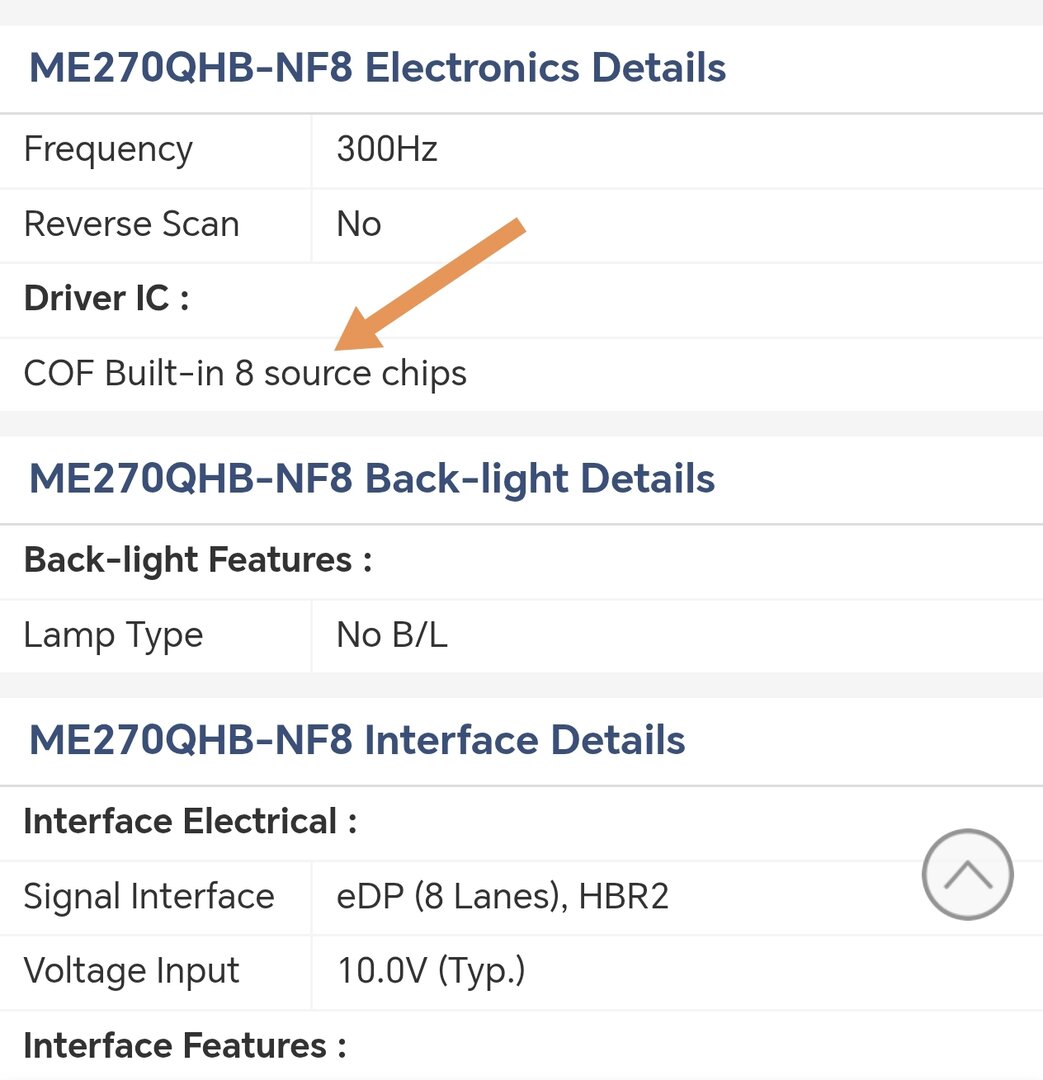Click the Reverse Scan label
The height and width of the screenshot is (1080, 1043).
click(131, 224)
